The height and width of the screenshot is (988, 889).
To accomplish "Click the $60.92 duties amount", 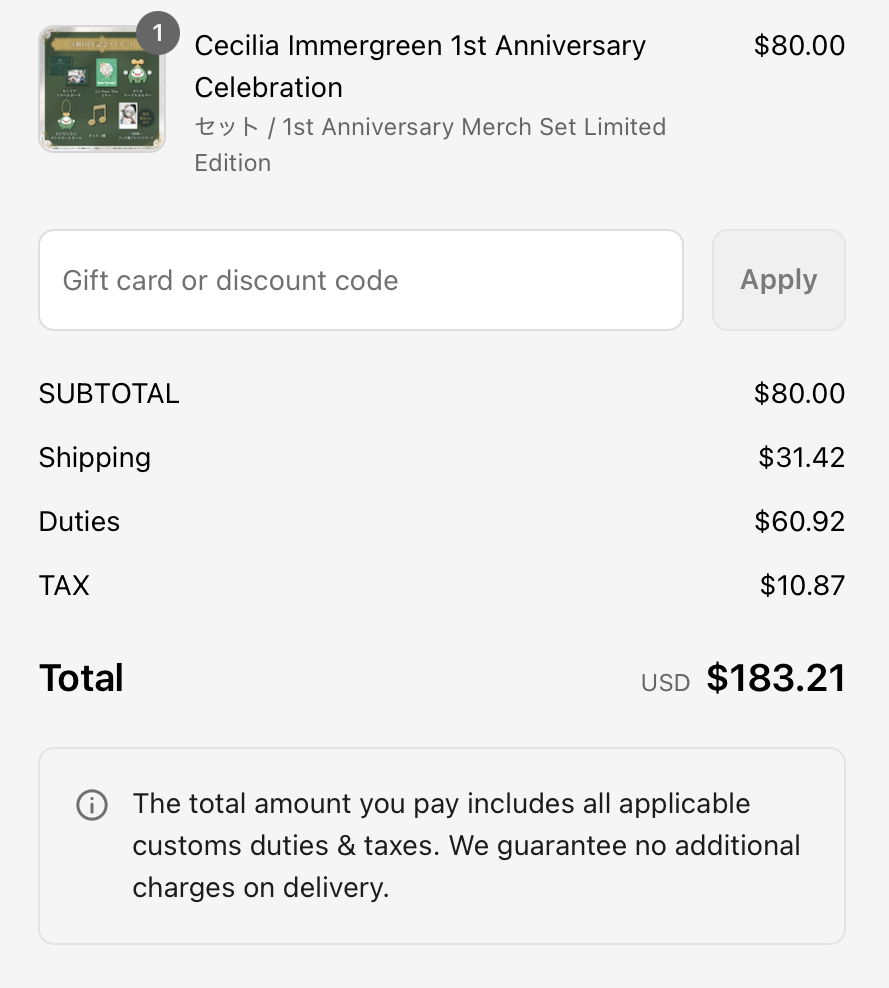I will tap(799, 522).
